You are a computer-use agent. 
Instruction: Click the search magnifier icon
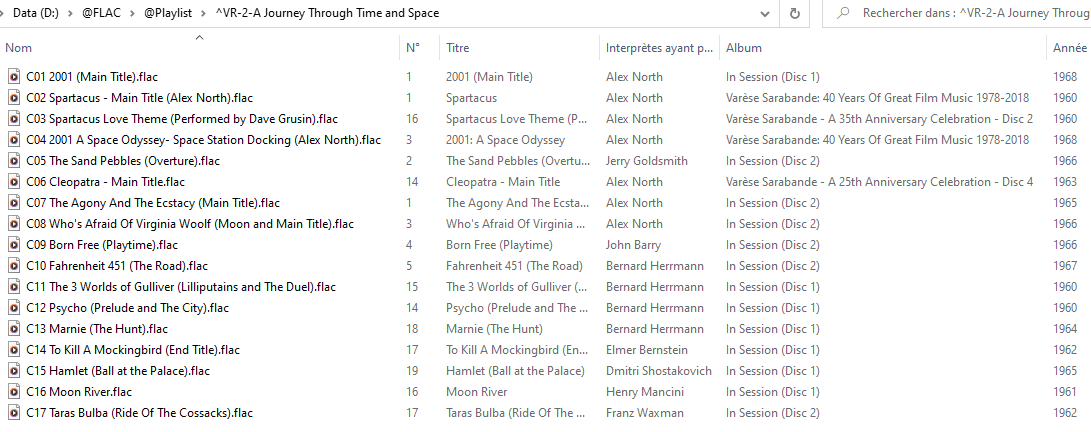tap(843, 13)
